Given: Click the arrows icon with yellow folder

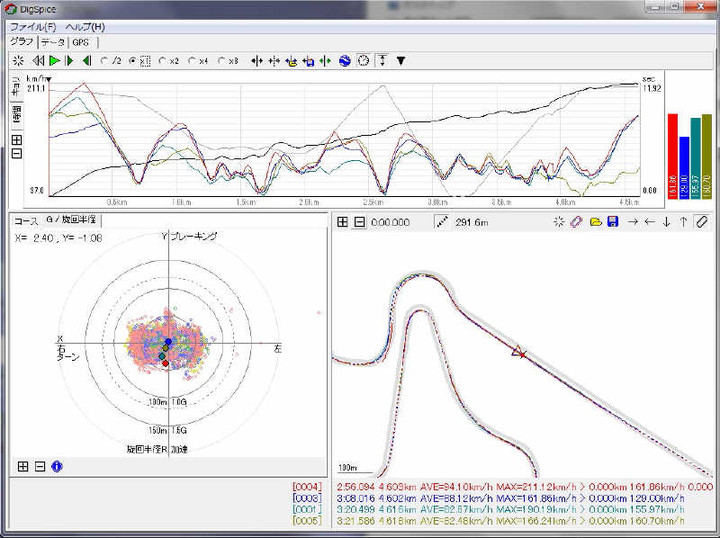Looking at the screenshot, I should (291, 61).
